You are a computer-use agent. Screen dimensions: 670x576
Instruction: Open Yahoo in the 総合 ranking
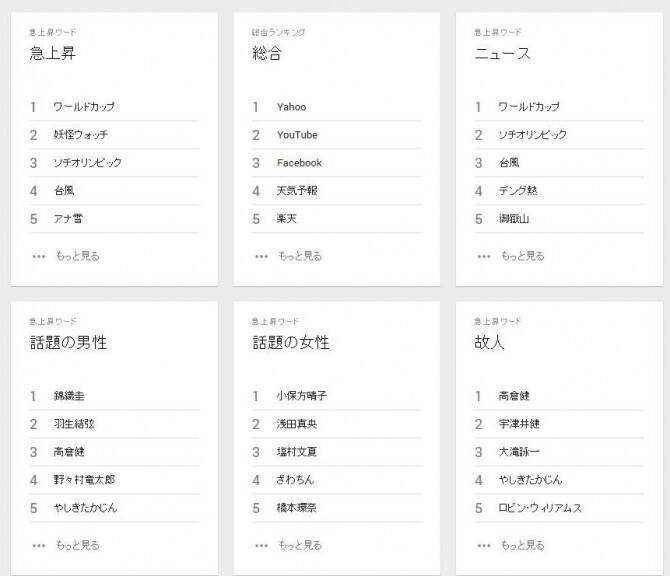coord(292,107)
